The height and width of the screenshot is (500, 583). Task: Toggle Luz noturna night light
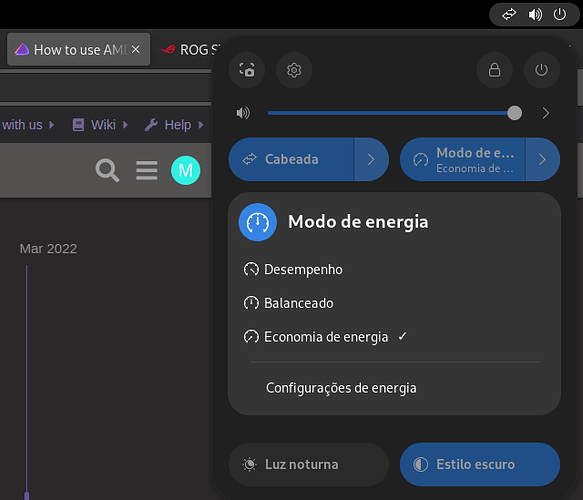[x=309, y=464]
